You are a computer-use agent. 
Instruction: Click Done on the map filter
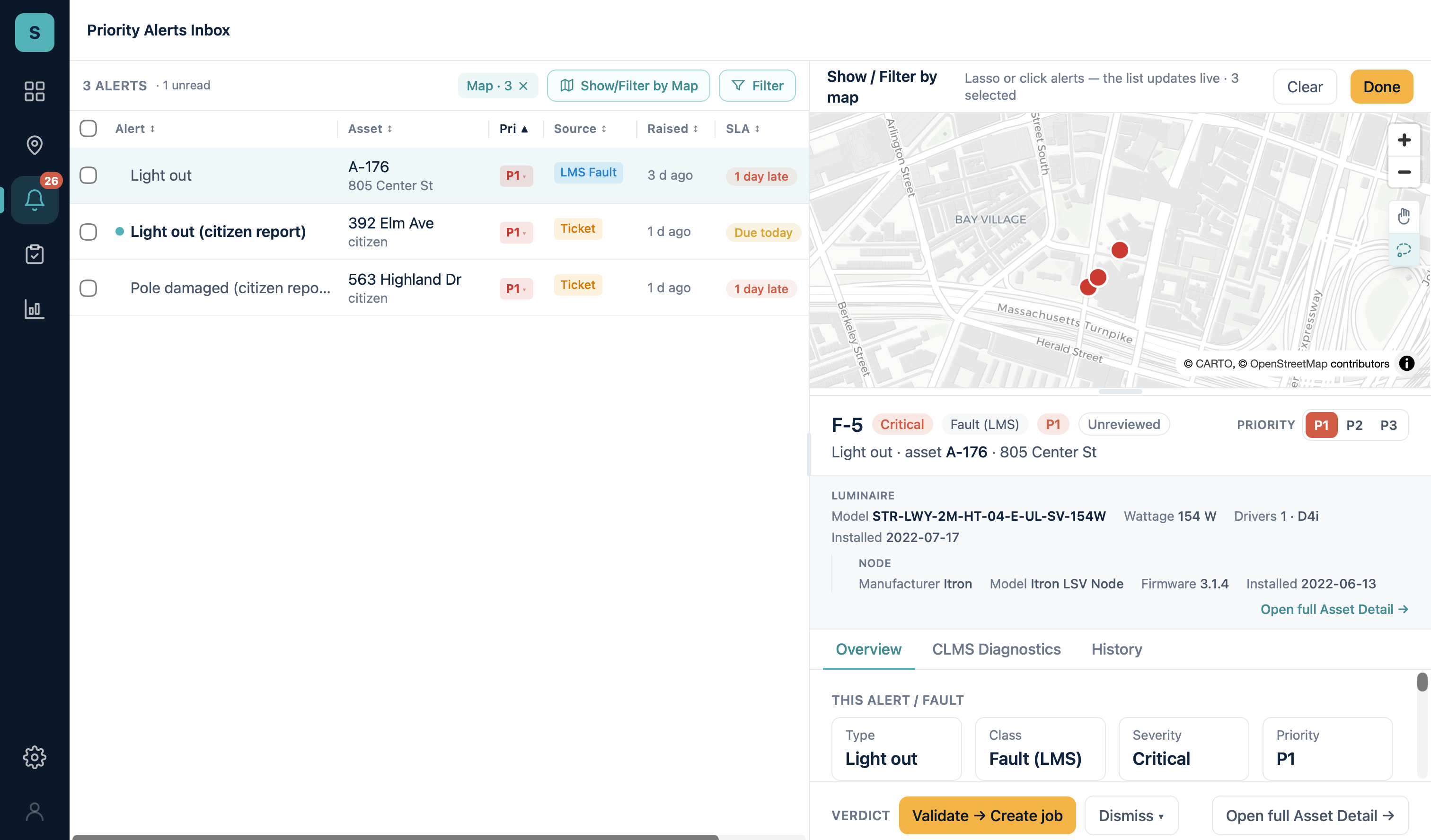[1381, 87]
